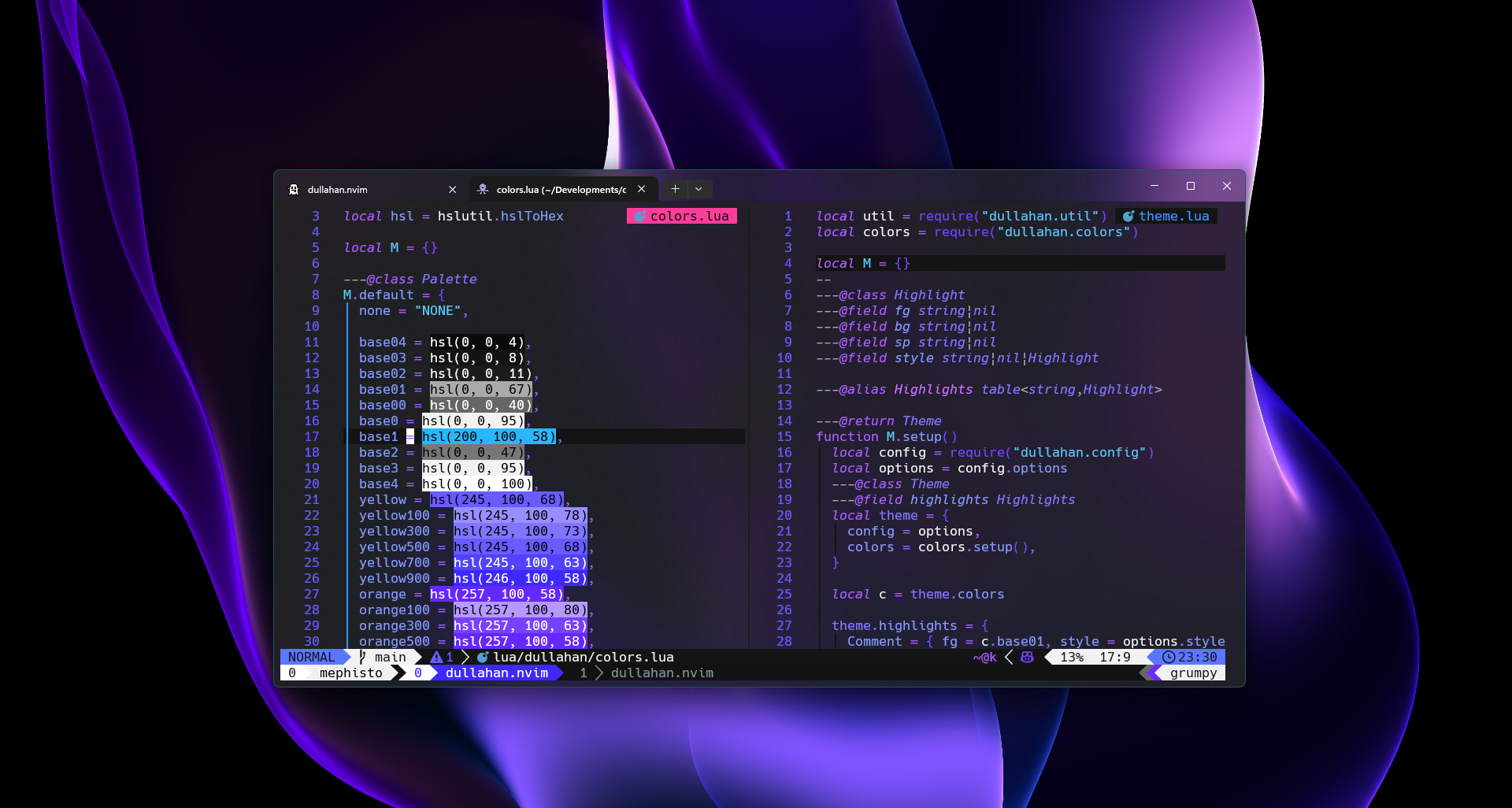Click the yellow900 hsl(246, 100, 58) swatch
The height and width of the screenshot is (808, 1512).
coord(521,578)
